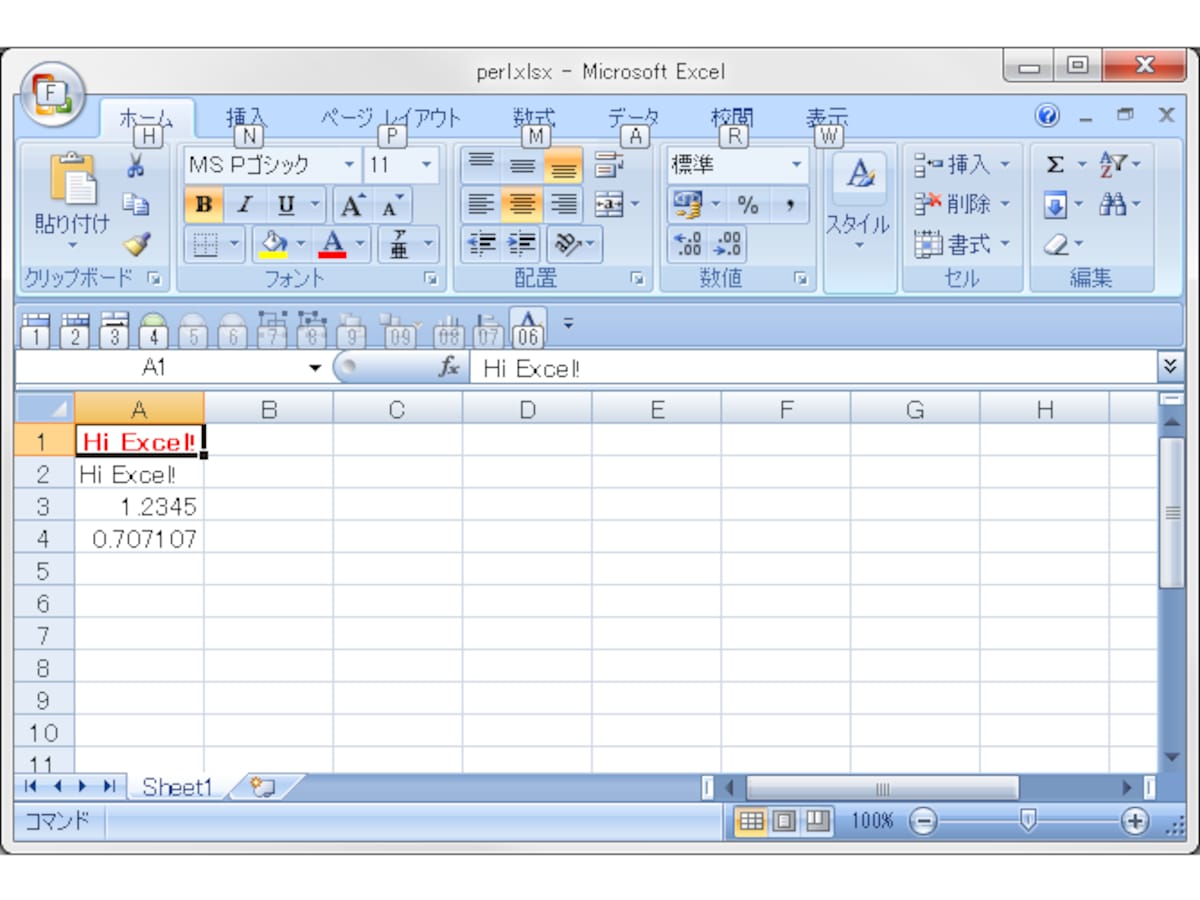Open the MS Pゴシック font name dropdown
Viewport: 1200px width, 900px height.
[x=349, y=165]
